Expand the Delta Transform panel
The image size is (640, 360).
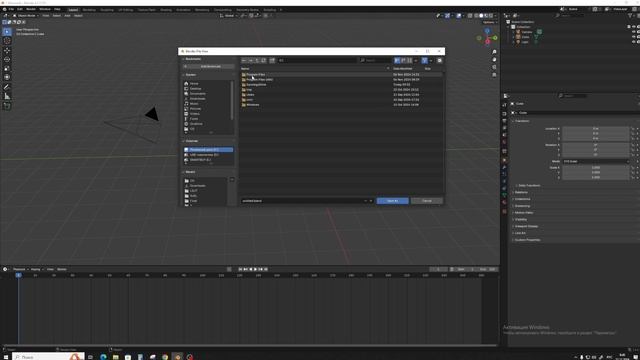coord(529,186)
